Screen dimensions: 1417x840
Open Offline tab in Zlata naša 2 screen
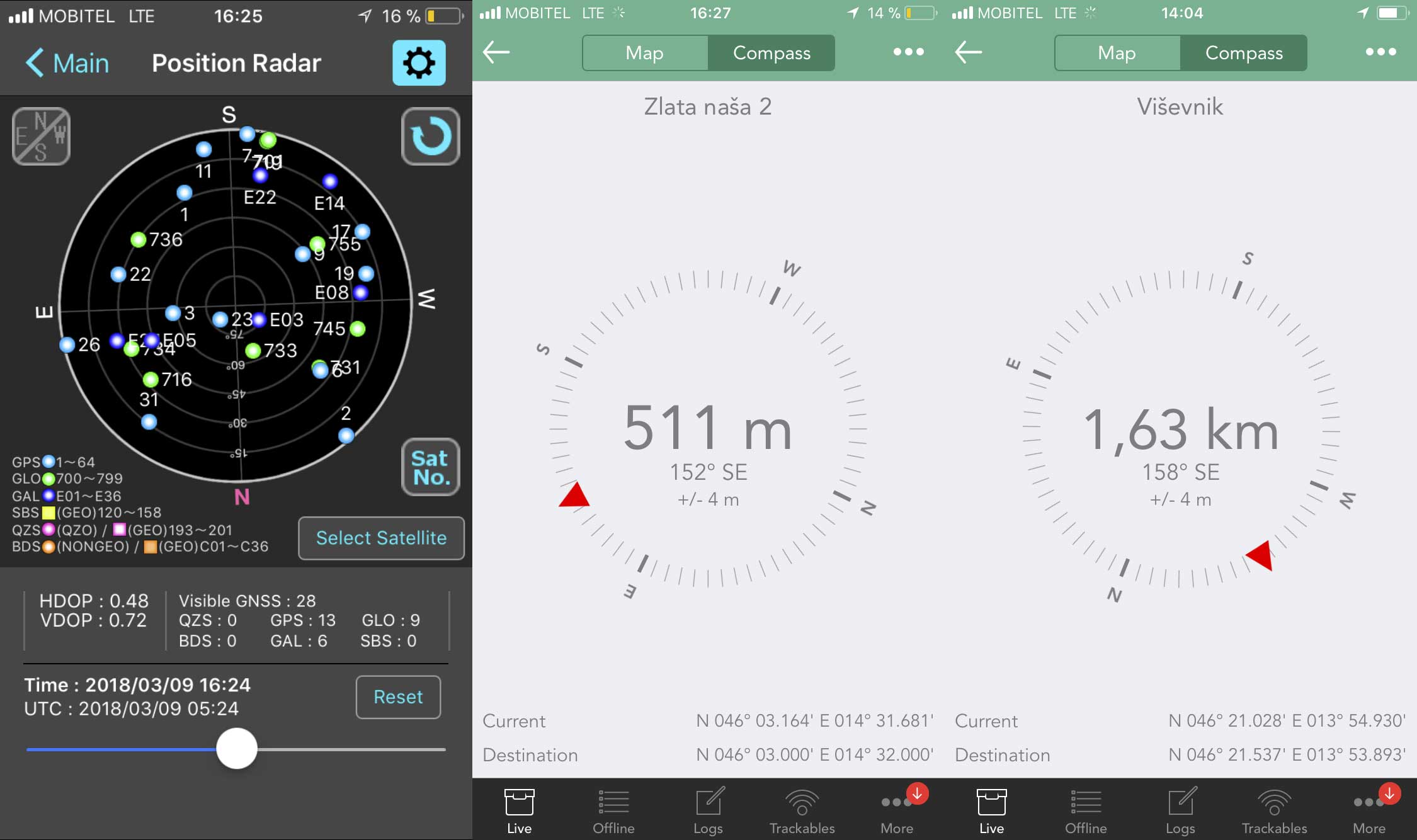pos(613,811)
